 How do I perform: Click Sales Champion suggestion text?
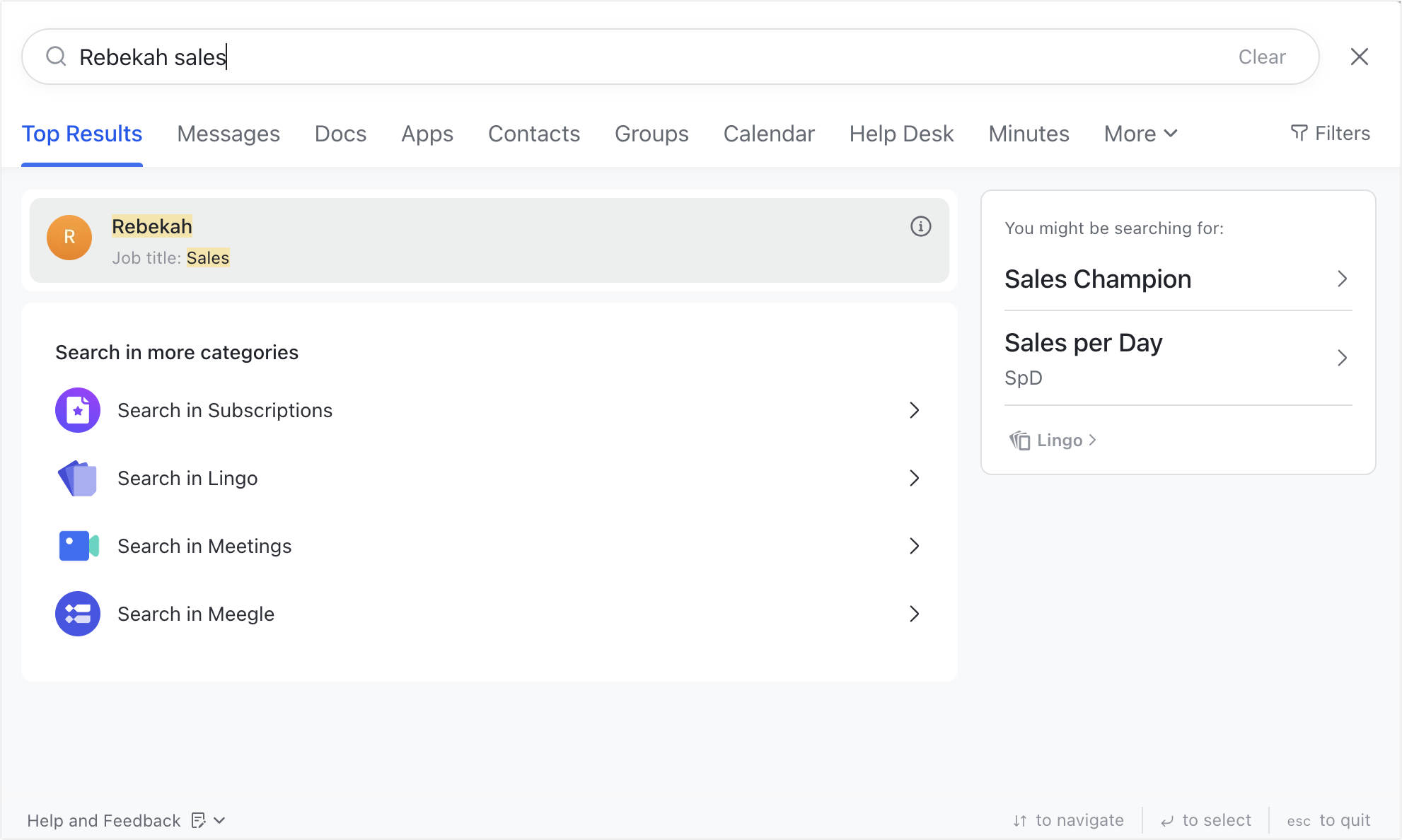1098,279
